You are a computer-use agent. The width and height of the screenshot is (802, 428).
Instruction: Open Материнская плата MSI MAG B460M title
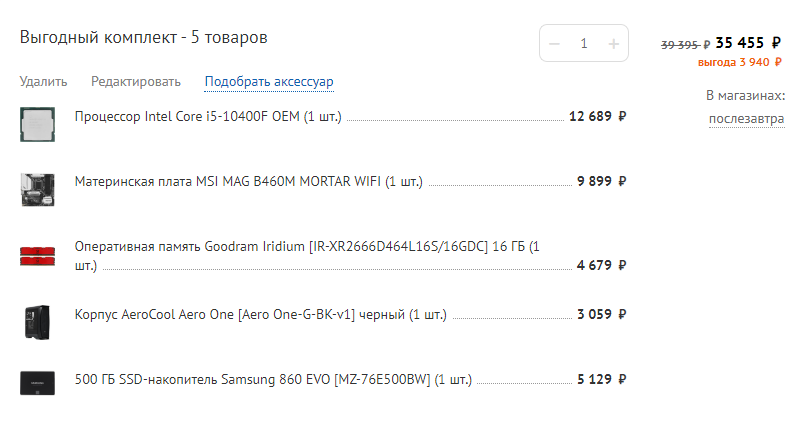[x=249, y=182]
